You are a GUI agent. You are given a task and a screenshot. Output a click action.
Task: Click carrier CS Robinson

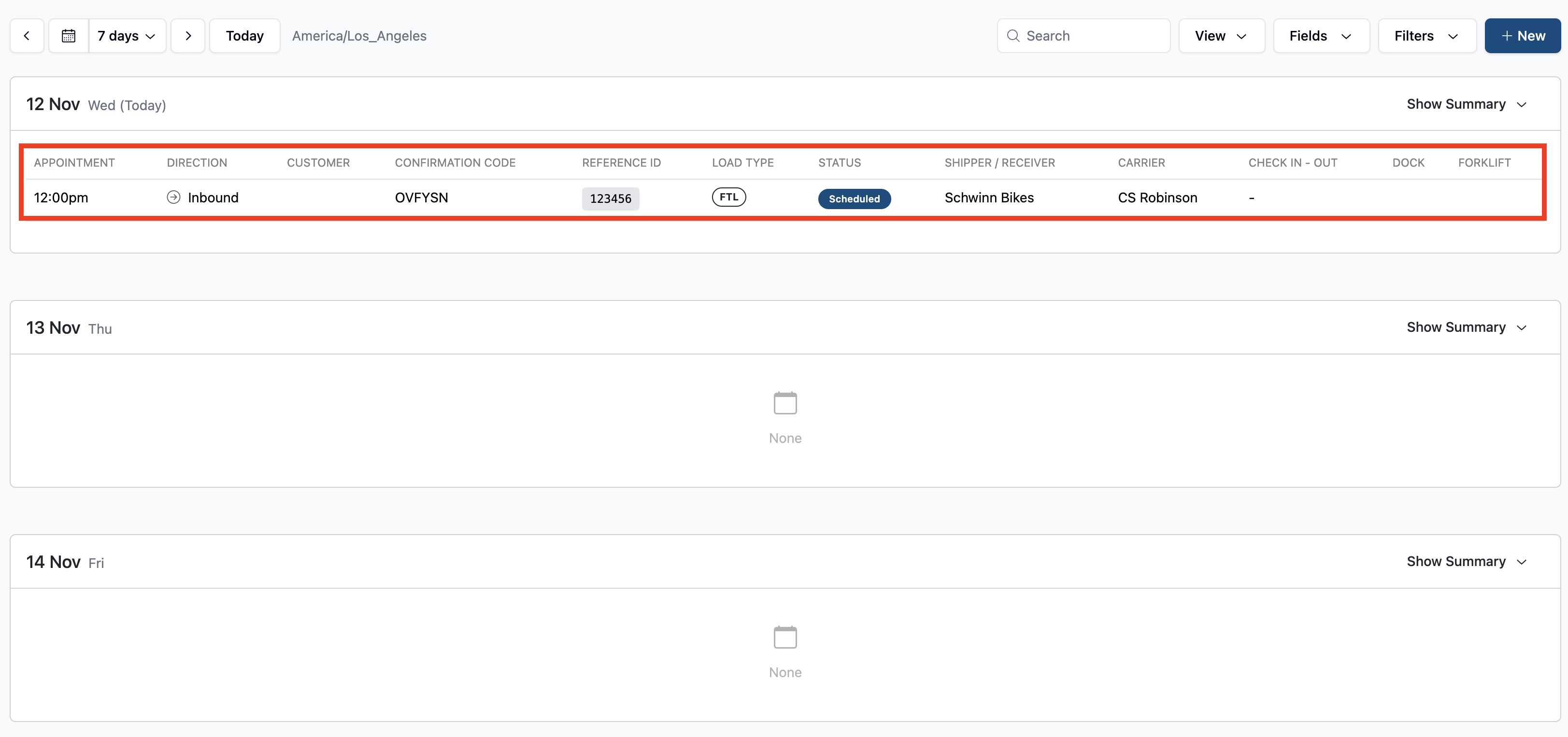click(x=1157, y=198)
